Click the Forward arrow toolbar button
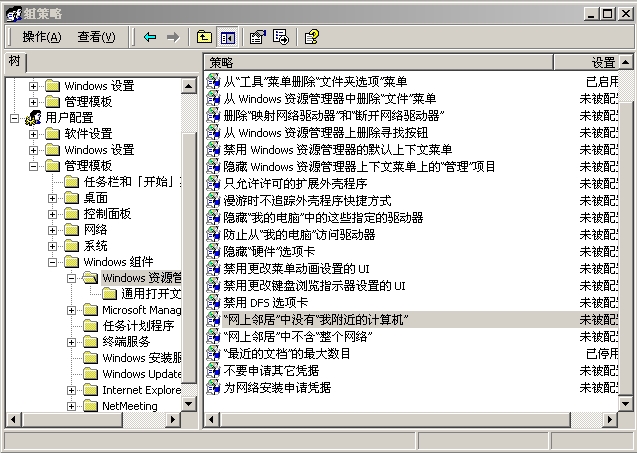Screen dimensions: 637x453 [173, 37]
